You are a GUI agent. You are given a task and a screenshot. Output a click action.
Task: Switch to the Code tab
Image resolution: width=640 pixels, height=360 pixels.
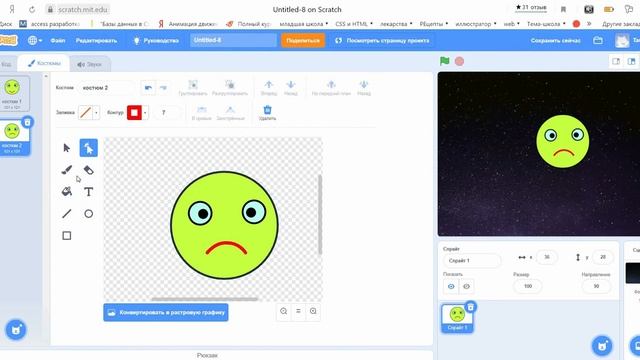pos(7,64)
